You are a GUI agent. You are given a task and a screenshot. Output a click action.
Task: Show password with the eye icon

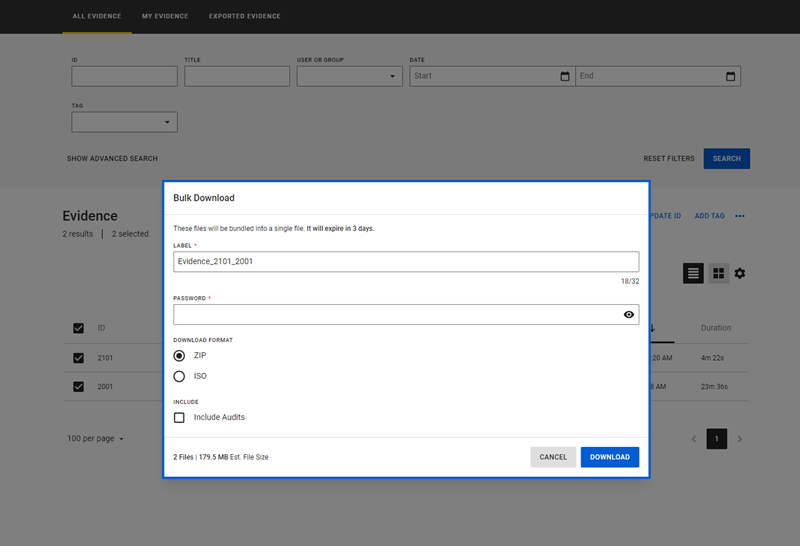click(x=629, y=314)
